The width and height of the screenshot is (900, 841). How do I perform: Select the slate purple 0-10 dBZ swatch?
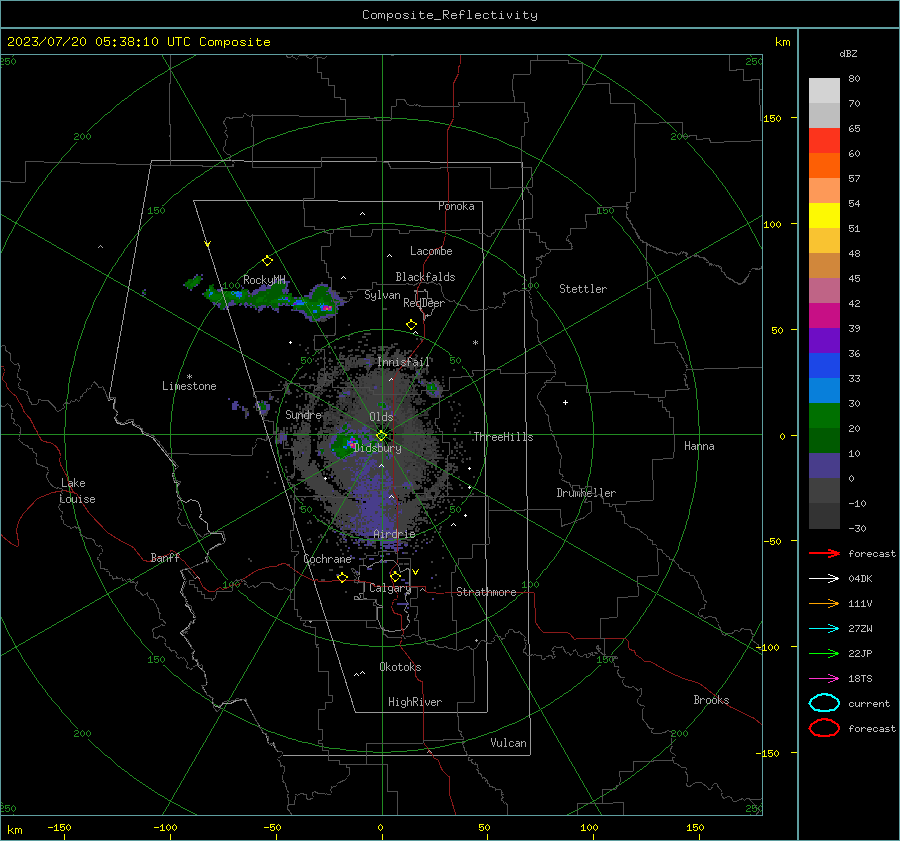pos(824,466)
